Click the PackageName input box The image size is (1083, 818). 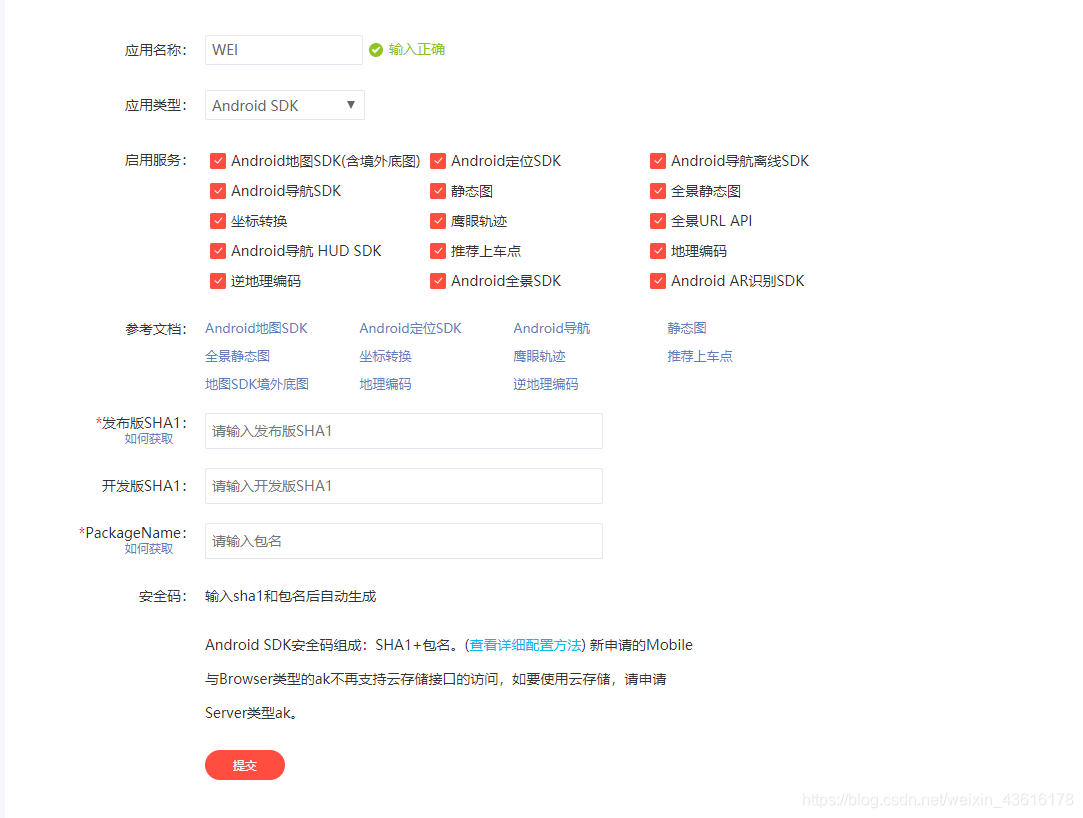[x=403, y=541]
